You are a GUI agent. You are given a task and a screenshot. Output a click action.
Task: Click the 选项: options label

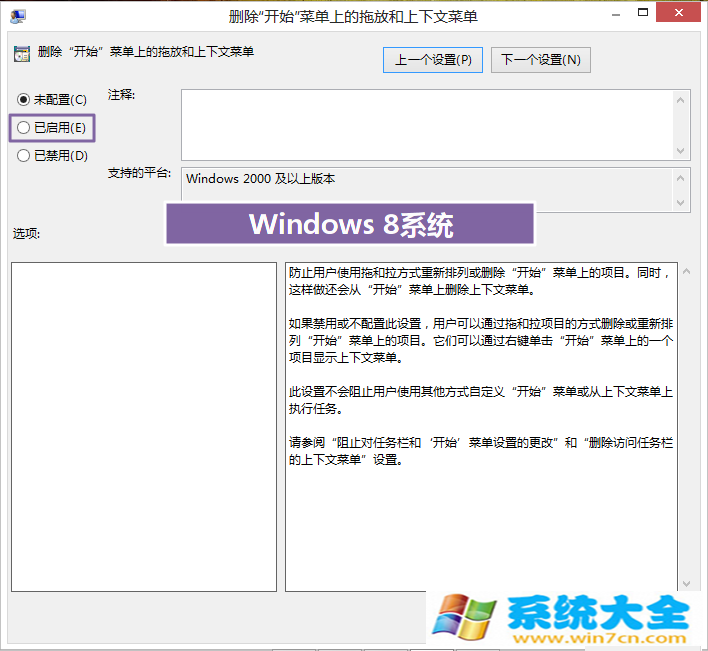26,234
